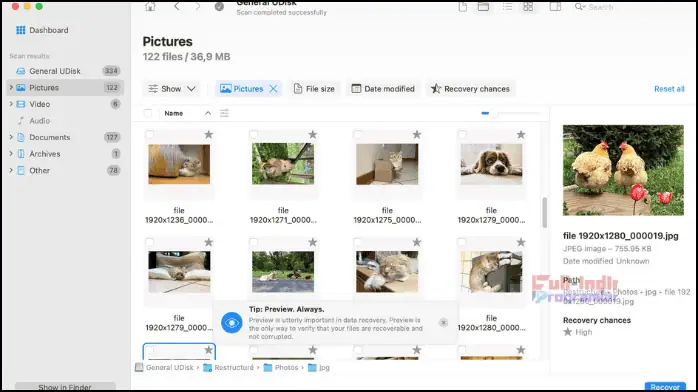Open the Show dropdown
This screenshot has width=698, height=392.
pyautogui.click(x=171, y=89)
